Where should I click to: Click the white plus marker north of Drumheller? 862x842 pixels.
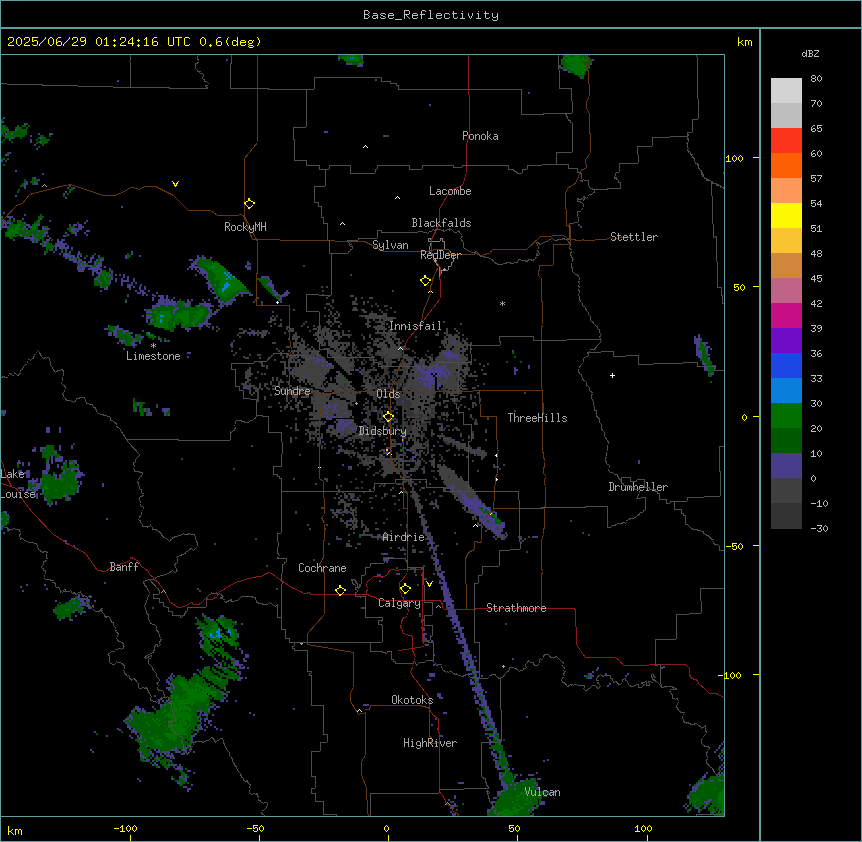click(x=612, y=375)
